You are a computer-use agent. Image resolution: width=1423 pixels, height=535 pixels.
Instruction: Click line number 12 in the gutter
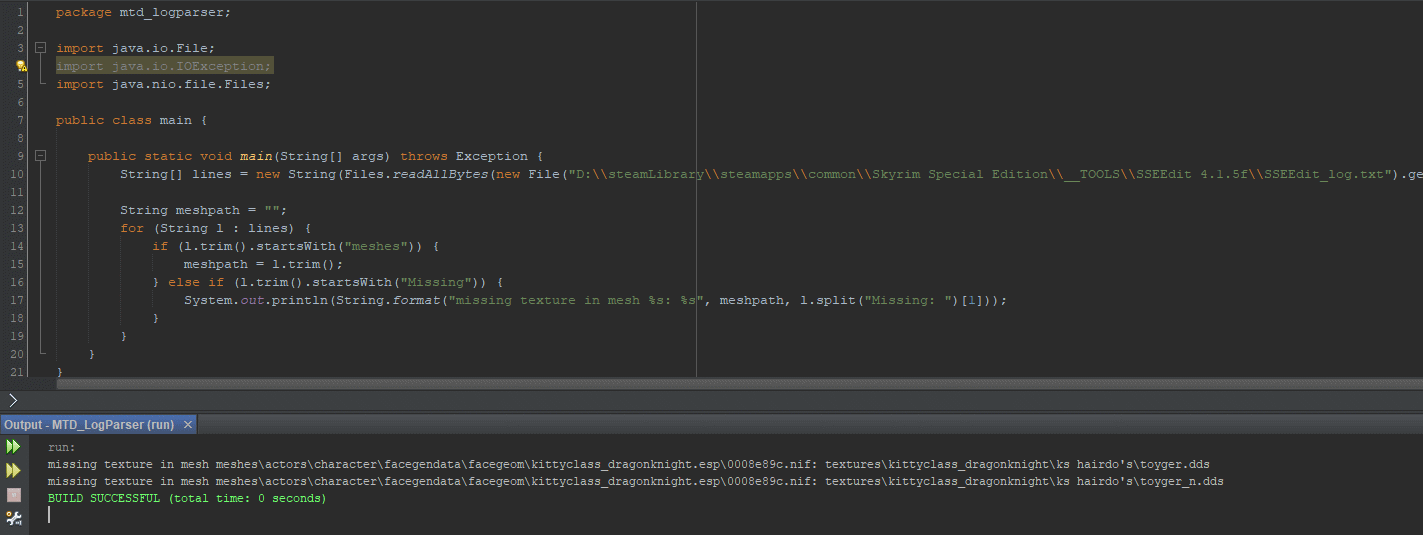(x=17, y=210)
